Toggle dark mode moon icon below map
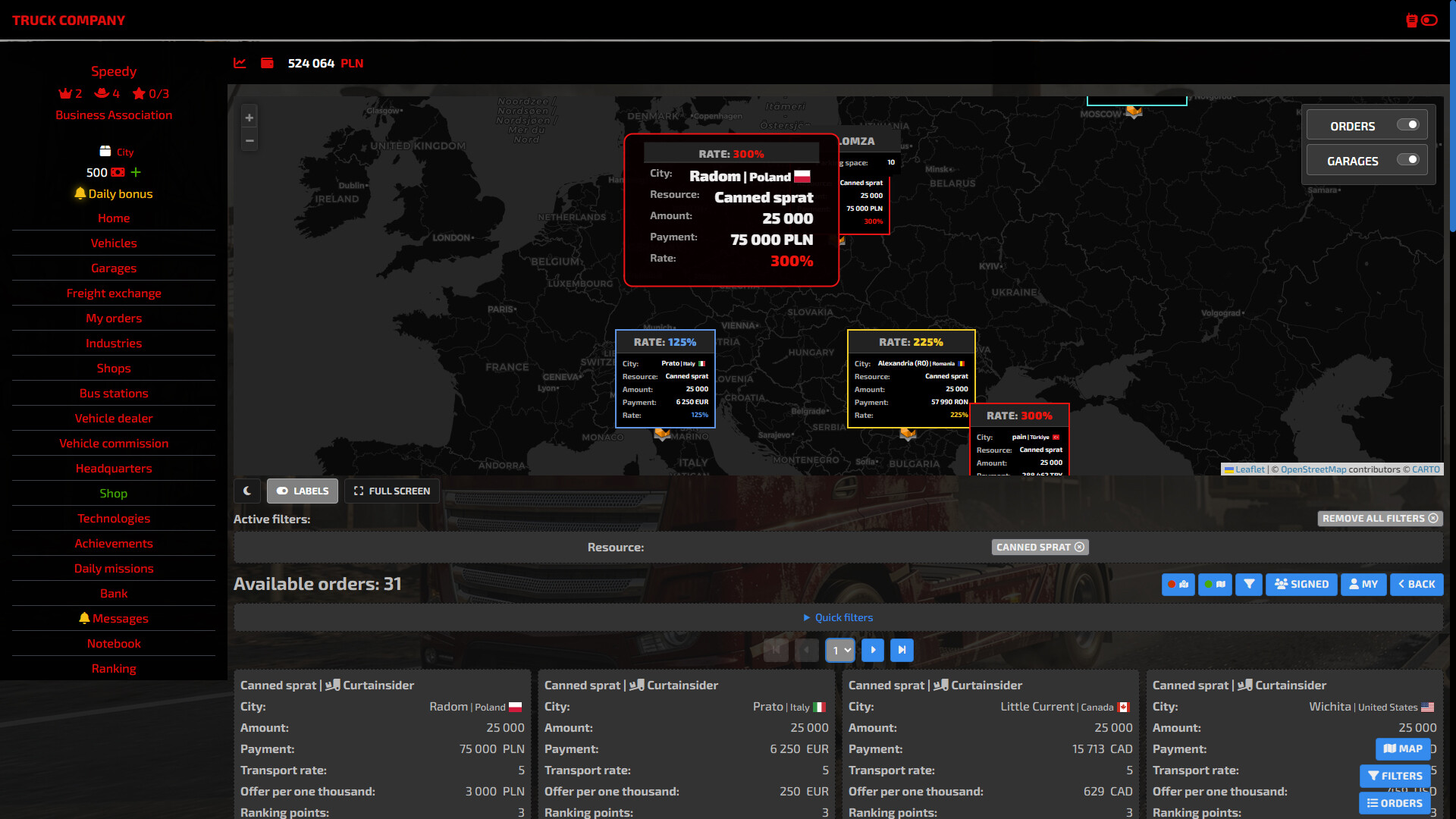This screenshot has height=819, width=1456. pyautogui.click(x=247, y=491)
